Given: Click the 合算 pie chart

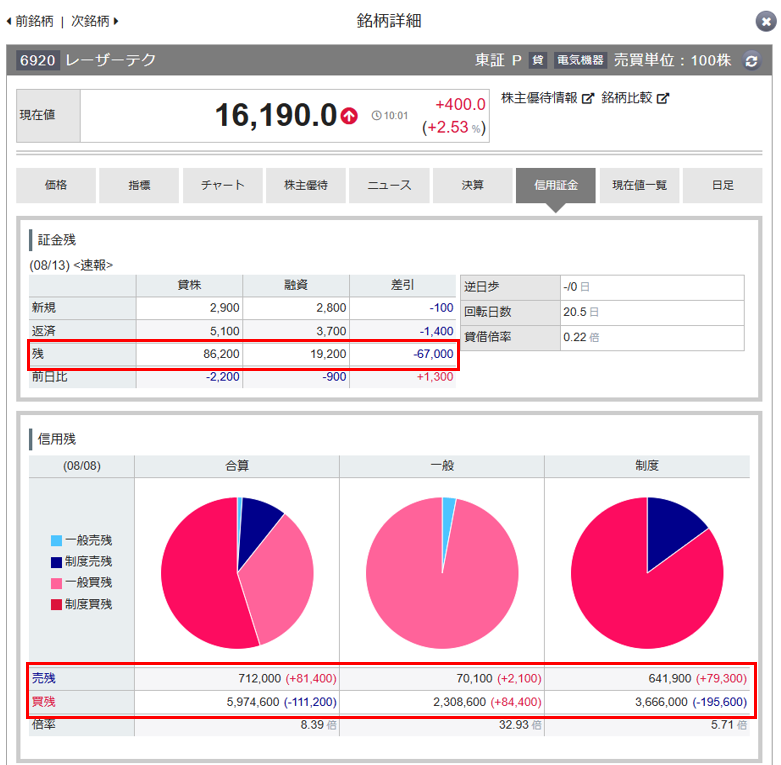Looking at the screenshot, I should click(237, 572).
